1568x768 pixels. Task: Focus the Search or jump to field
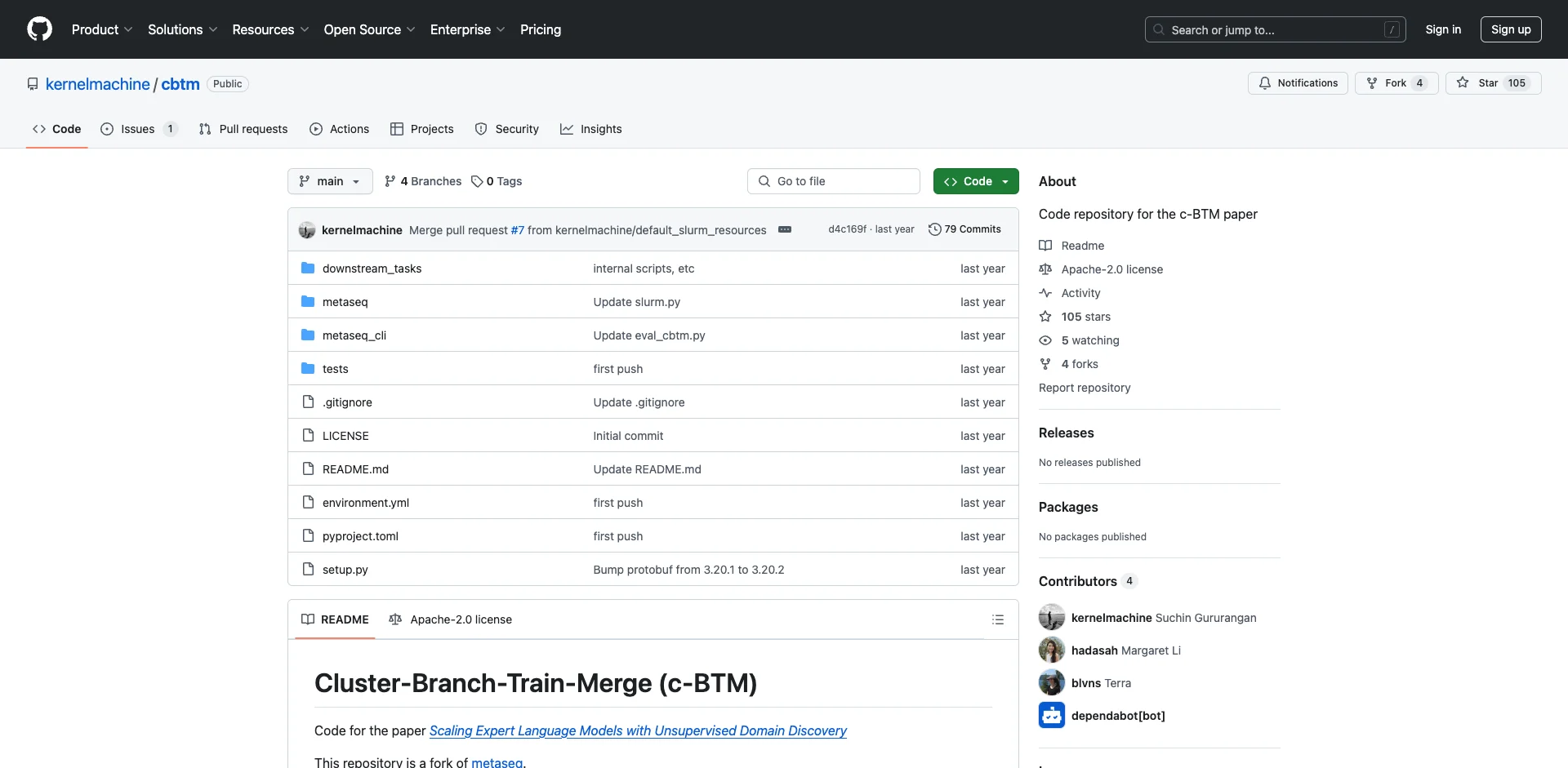pos(1276,29)
